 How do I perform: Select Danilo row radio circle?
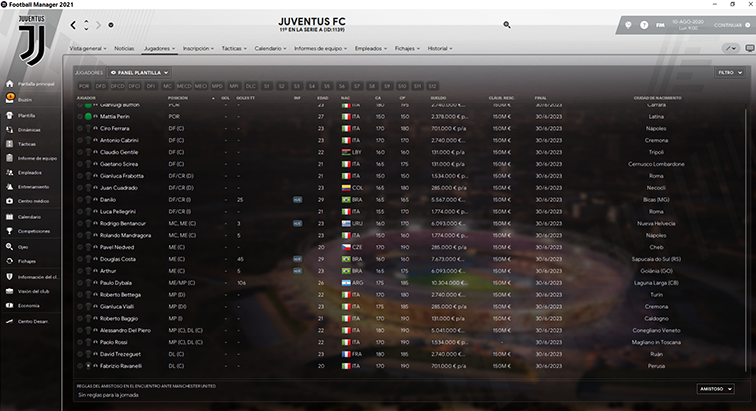click(80, 200)
